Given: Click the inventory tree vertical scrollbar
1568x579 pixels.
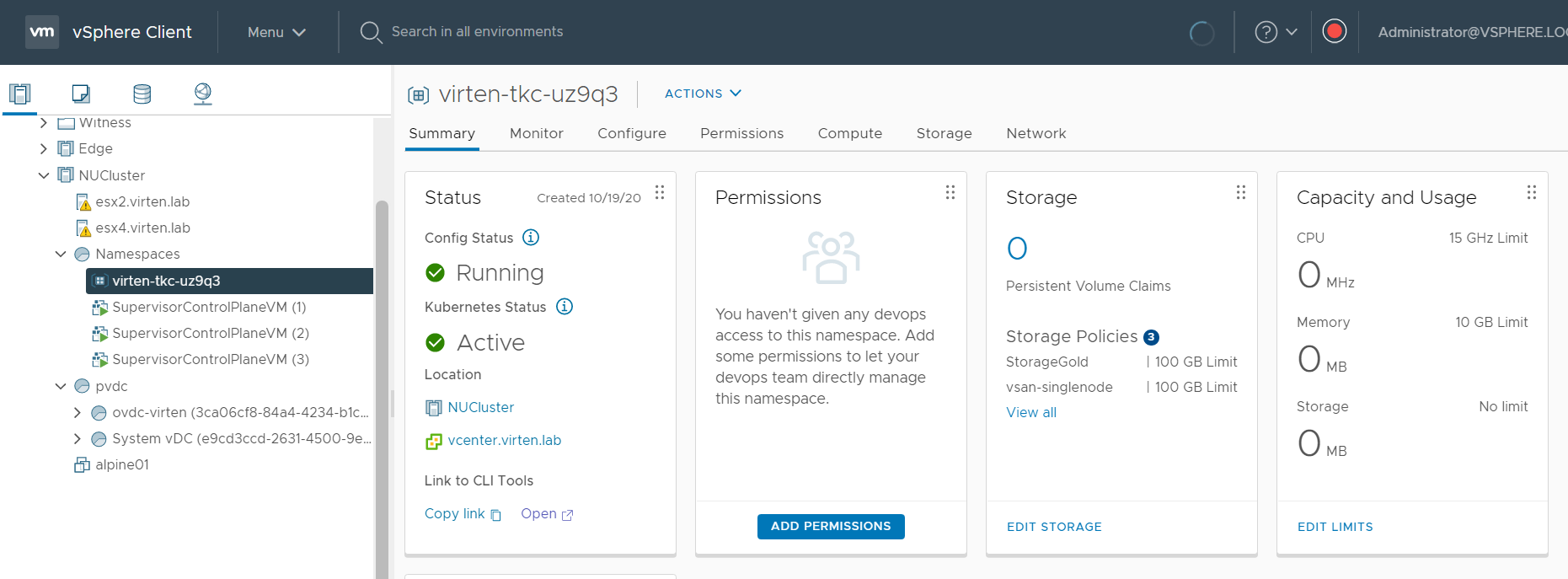Looking at the screenshot, I should pyautogui.click(x=382, y=388).
